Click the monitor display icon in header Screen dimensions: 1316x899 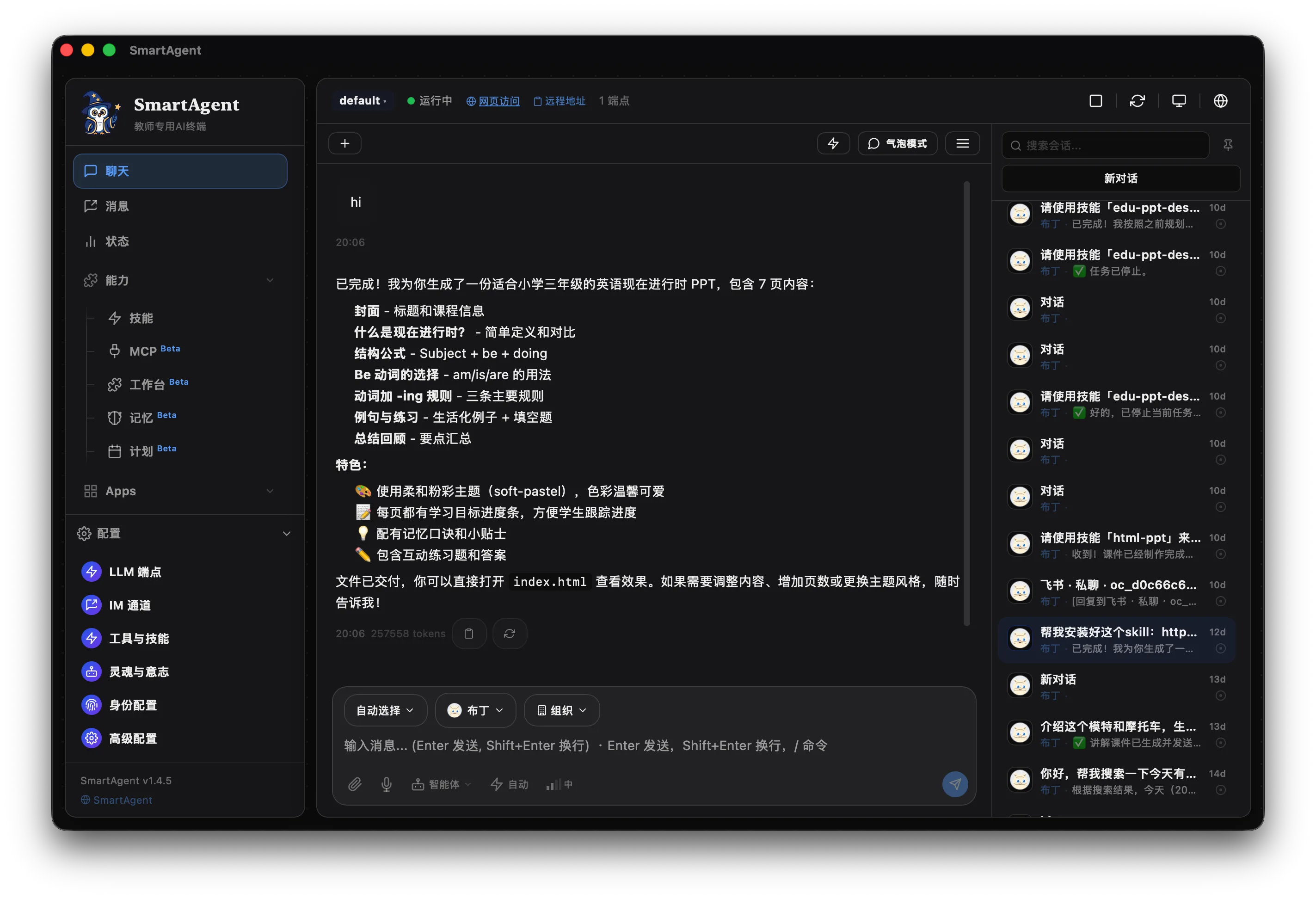pyautogui.click(x=1179, y=101)
